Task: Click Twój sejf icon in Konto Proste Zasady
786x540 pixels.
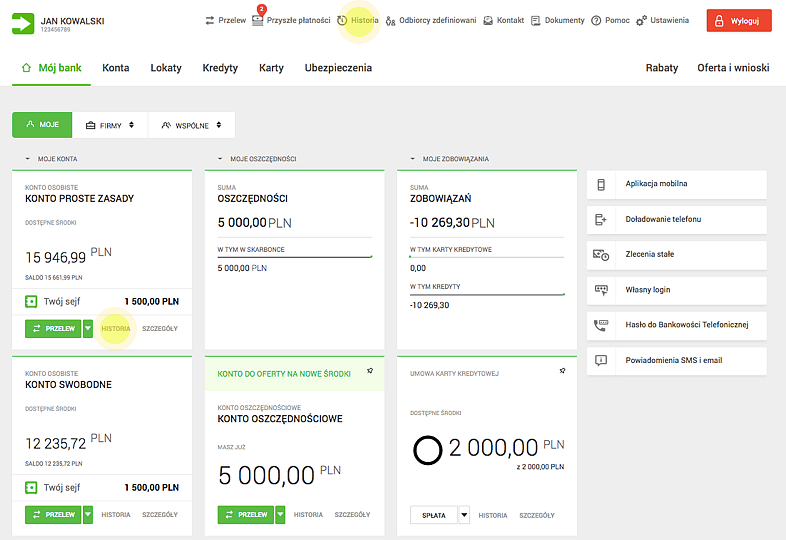Action: click(31, 302)
